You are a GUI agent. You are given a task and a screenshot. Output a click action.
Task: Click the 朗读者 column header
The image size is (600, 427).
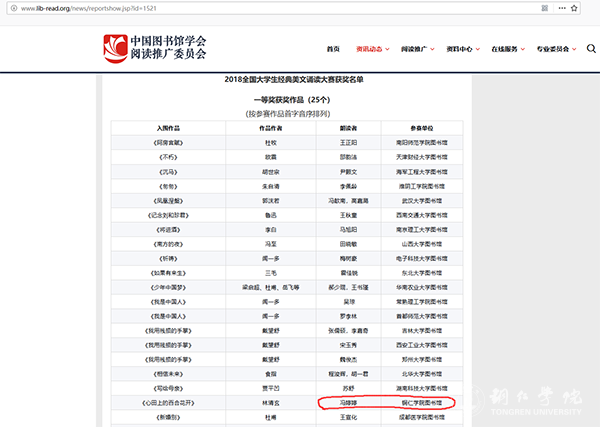[349, 128]
